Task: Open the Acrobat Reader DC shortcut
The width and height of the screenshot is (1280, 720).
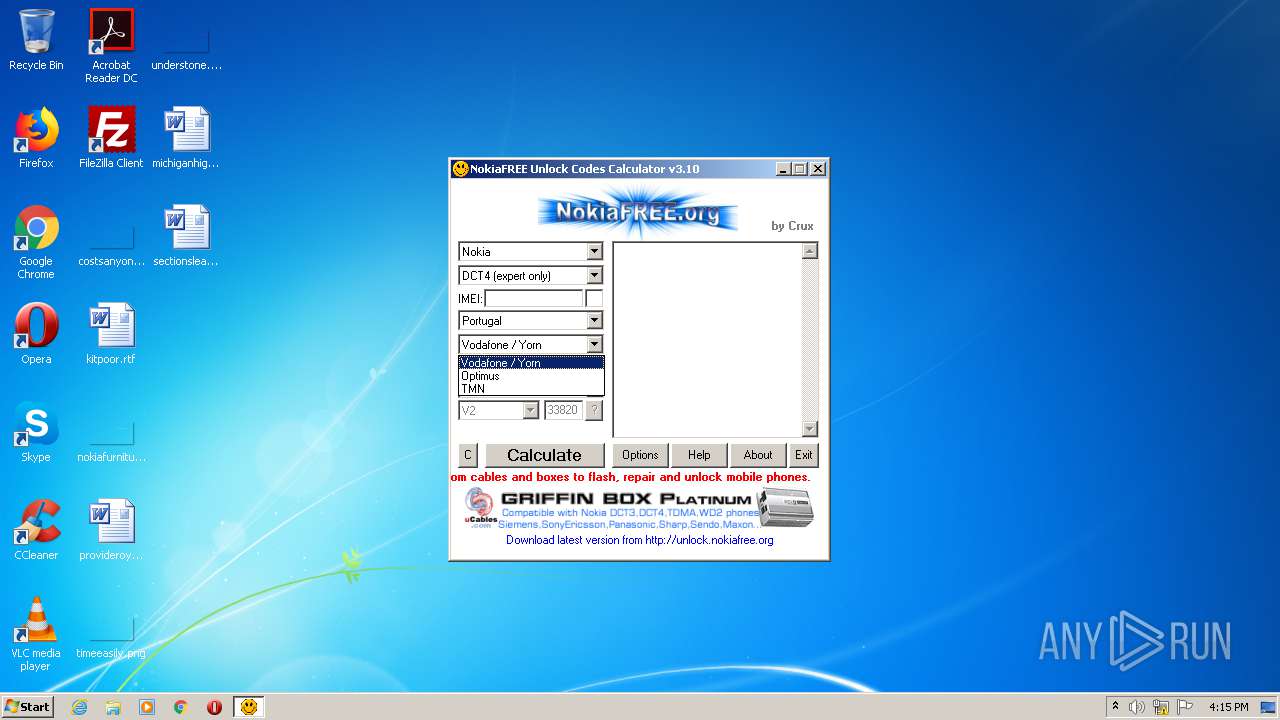Action: [x=111, y=46]
